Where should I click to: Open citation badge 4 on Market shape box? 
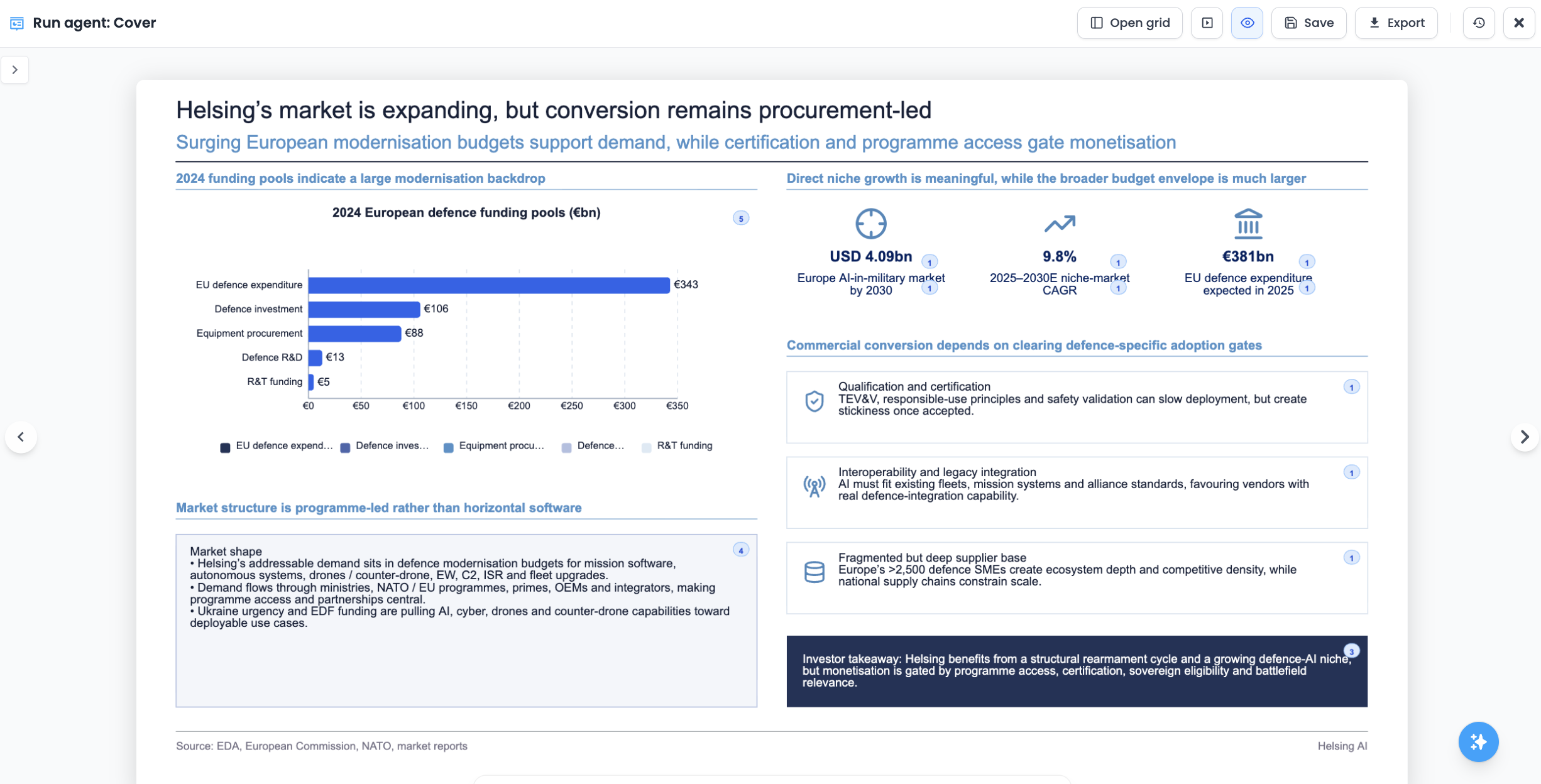pos(741,550)
